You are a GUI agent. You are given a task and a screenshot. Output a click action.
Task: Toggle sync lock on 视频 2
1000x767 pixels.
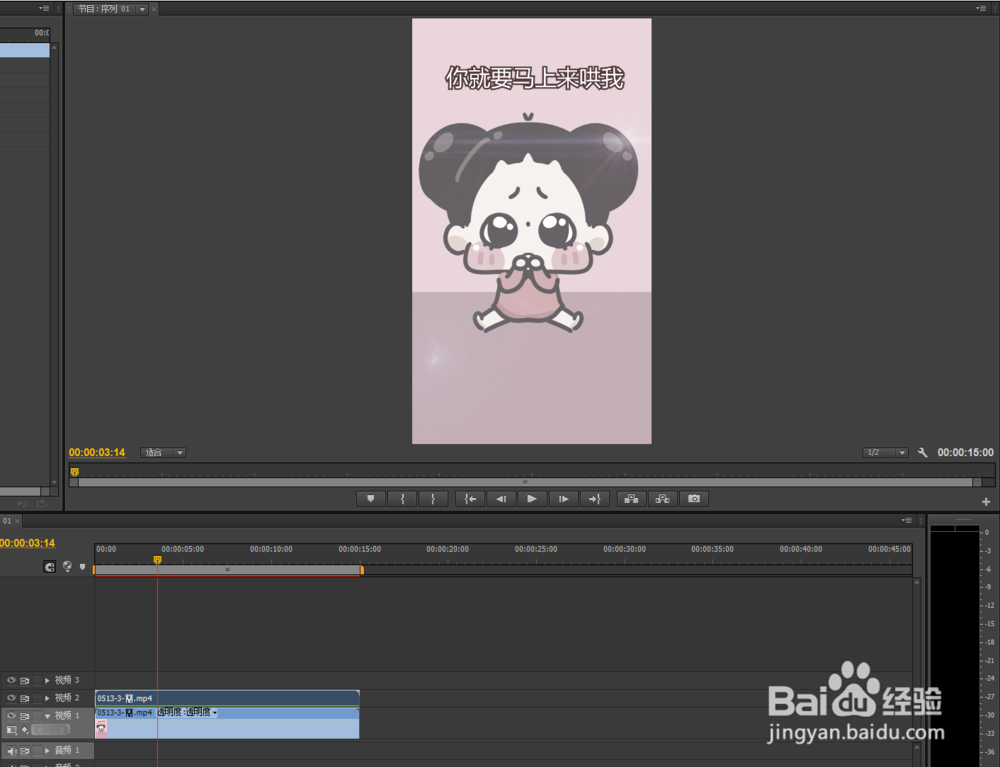[25, 698]
